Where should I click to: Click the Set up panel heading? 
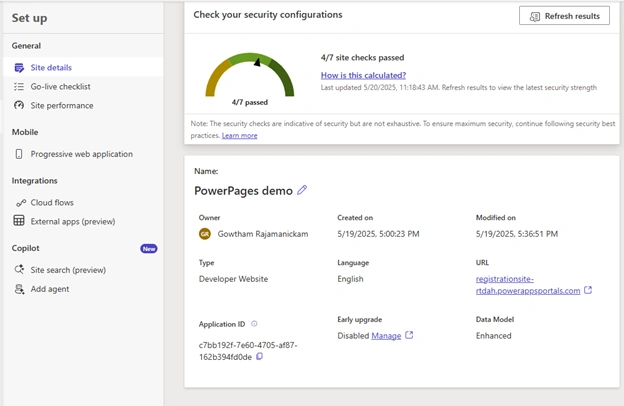[x=29, y=18]
